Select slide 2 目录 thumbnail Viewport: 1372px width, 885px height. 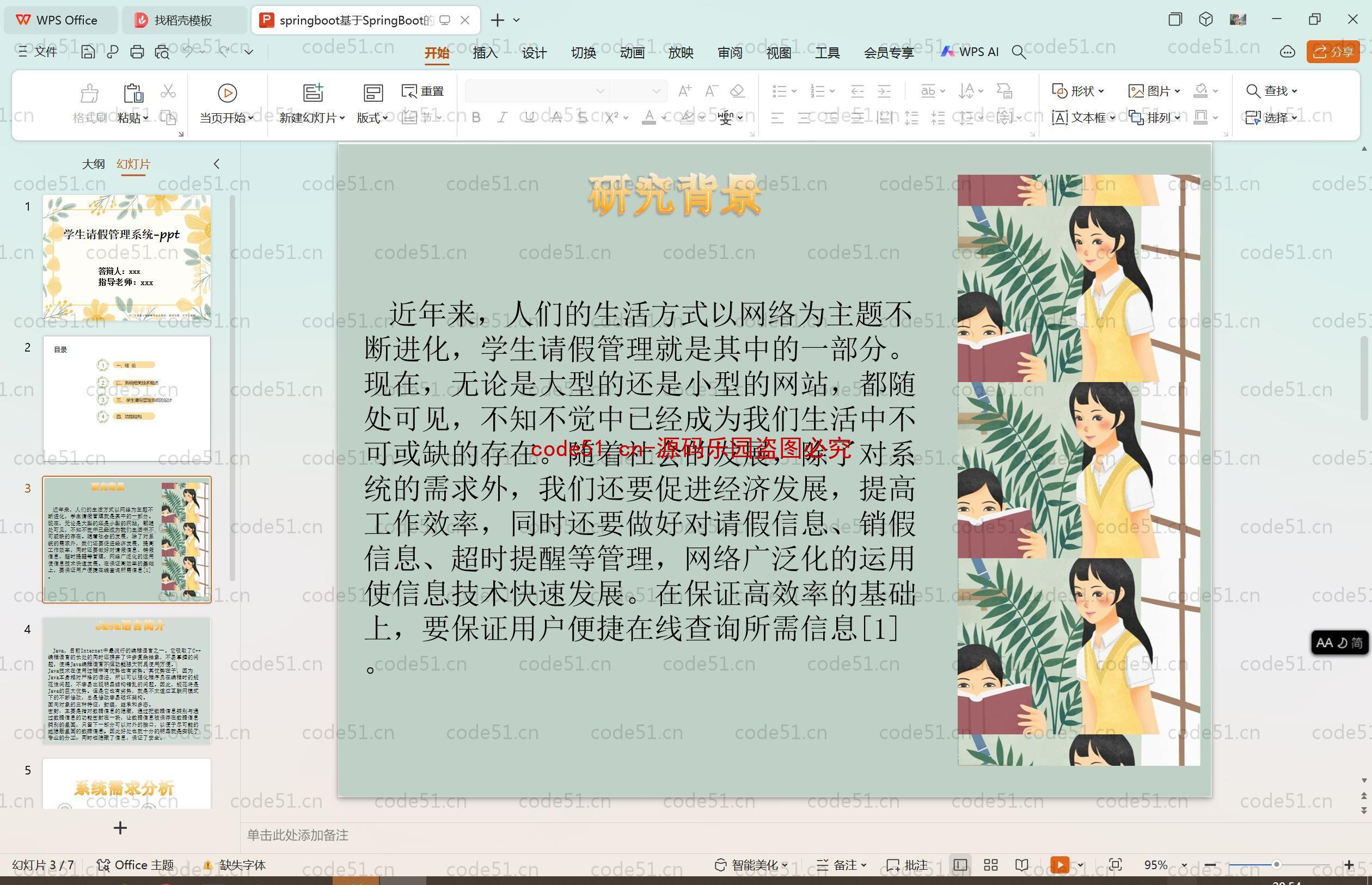coord(127,398)
